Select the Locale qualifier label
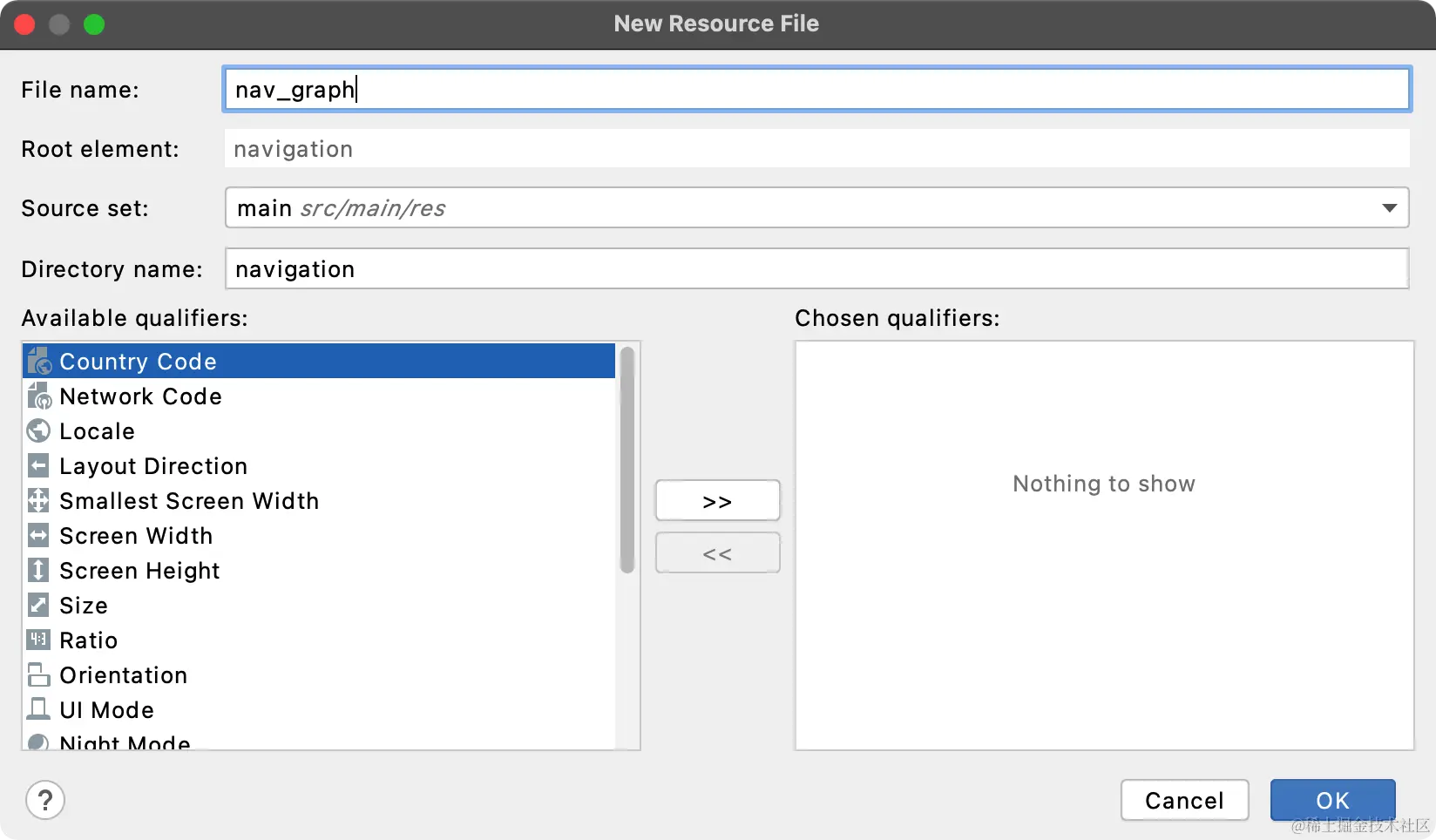The image size is (1436, 840). (97, 431)
